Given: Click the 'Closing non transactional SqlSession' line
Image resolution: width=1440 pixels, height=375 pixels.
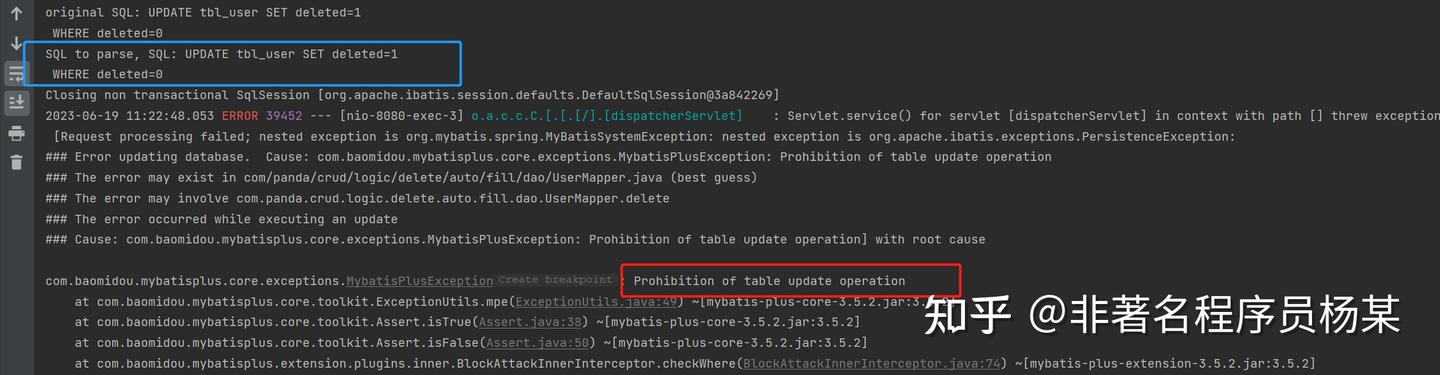Looking at the screenshot, I should tap(412, 95).
